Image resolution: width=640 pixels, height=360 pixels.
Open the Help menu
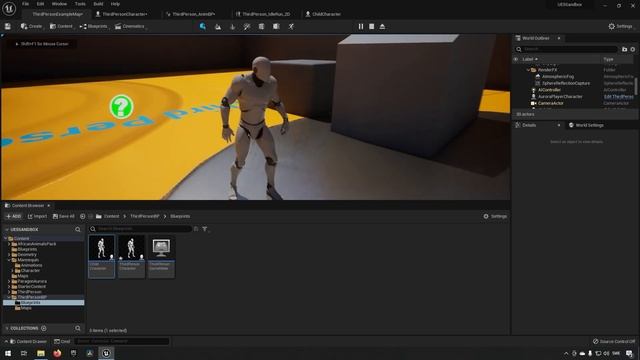(x=115, y=4)
